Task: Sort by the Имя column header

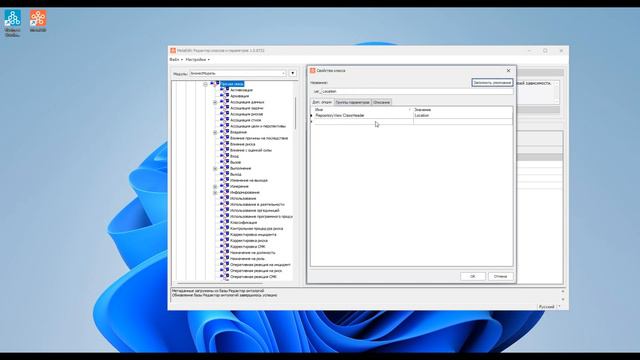Action: (362, 110)
